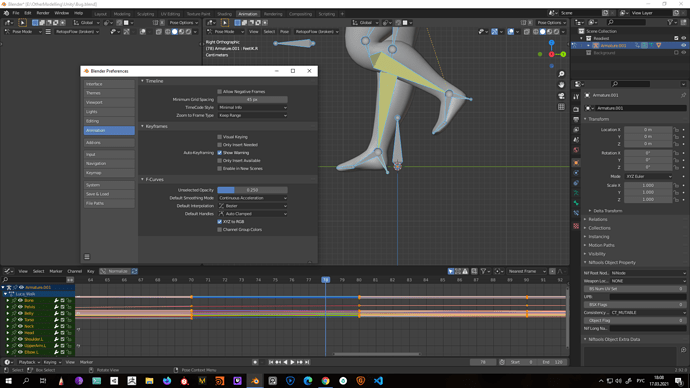Open the Default Handles dropdown
The height and width of the screenshot is (388, 690).
[x=253, y=214]
